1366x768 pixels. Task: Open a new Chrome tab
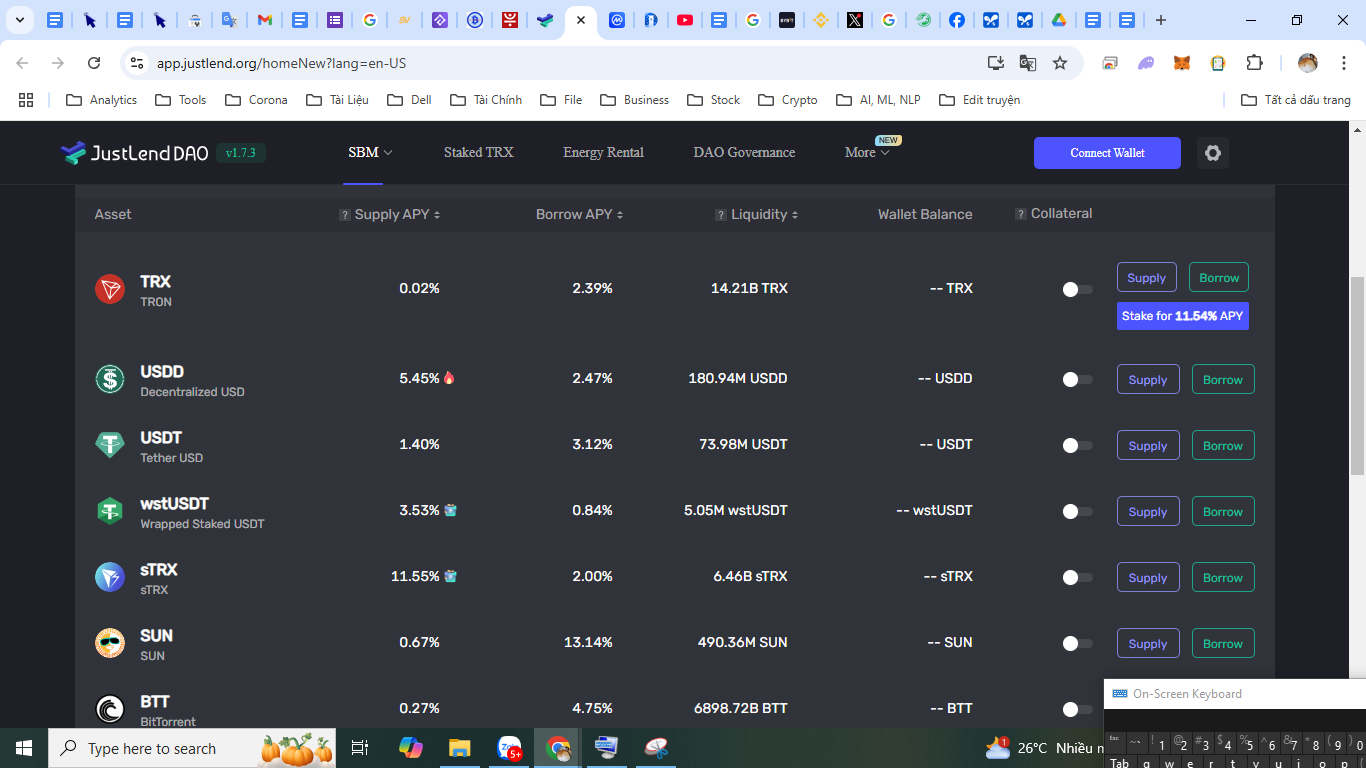(x=1160, y=20)
